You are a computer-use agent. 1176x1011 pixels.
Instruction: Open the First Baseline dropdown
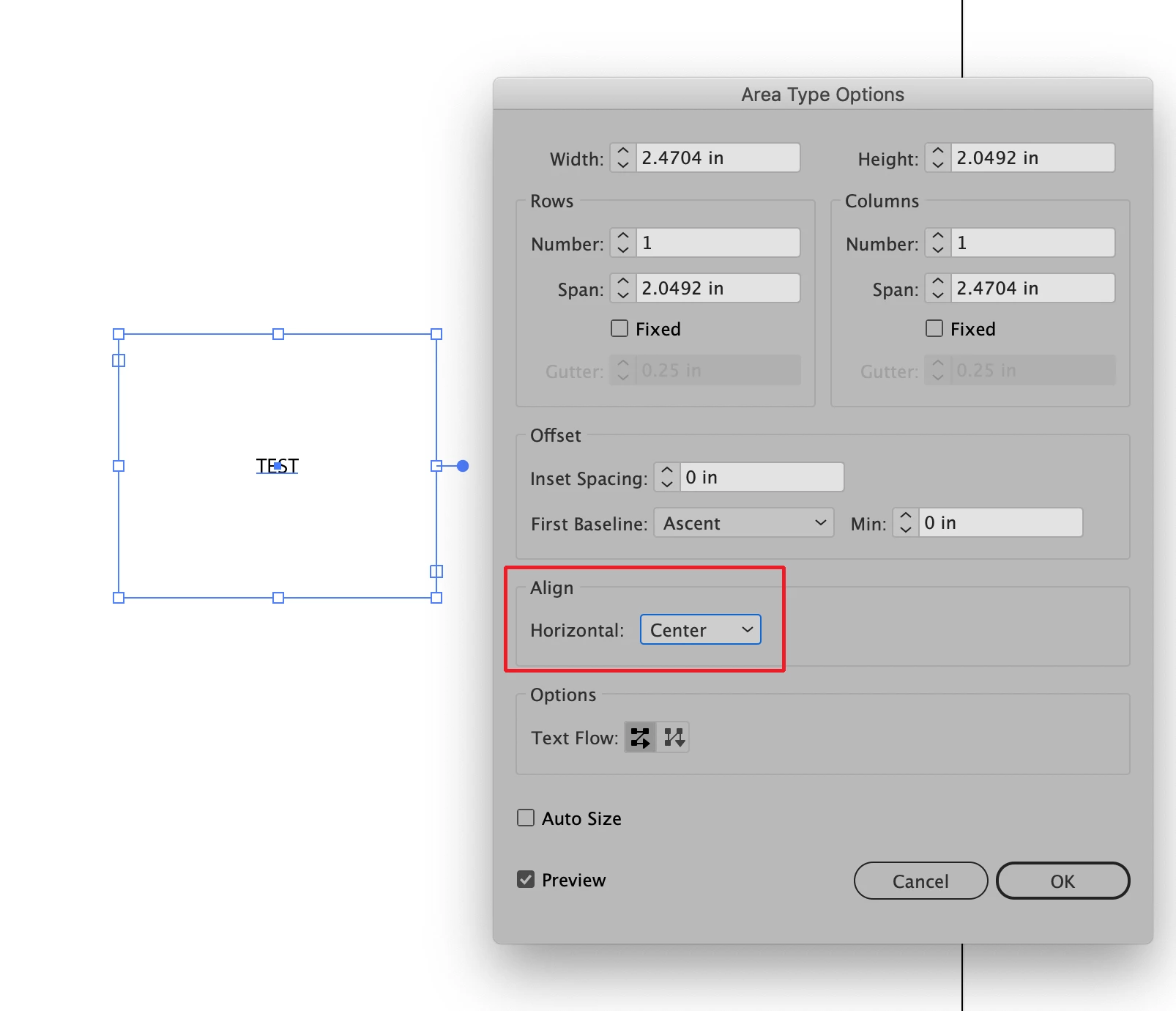coord(744,523)
